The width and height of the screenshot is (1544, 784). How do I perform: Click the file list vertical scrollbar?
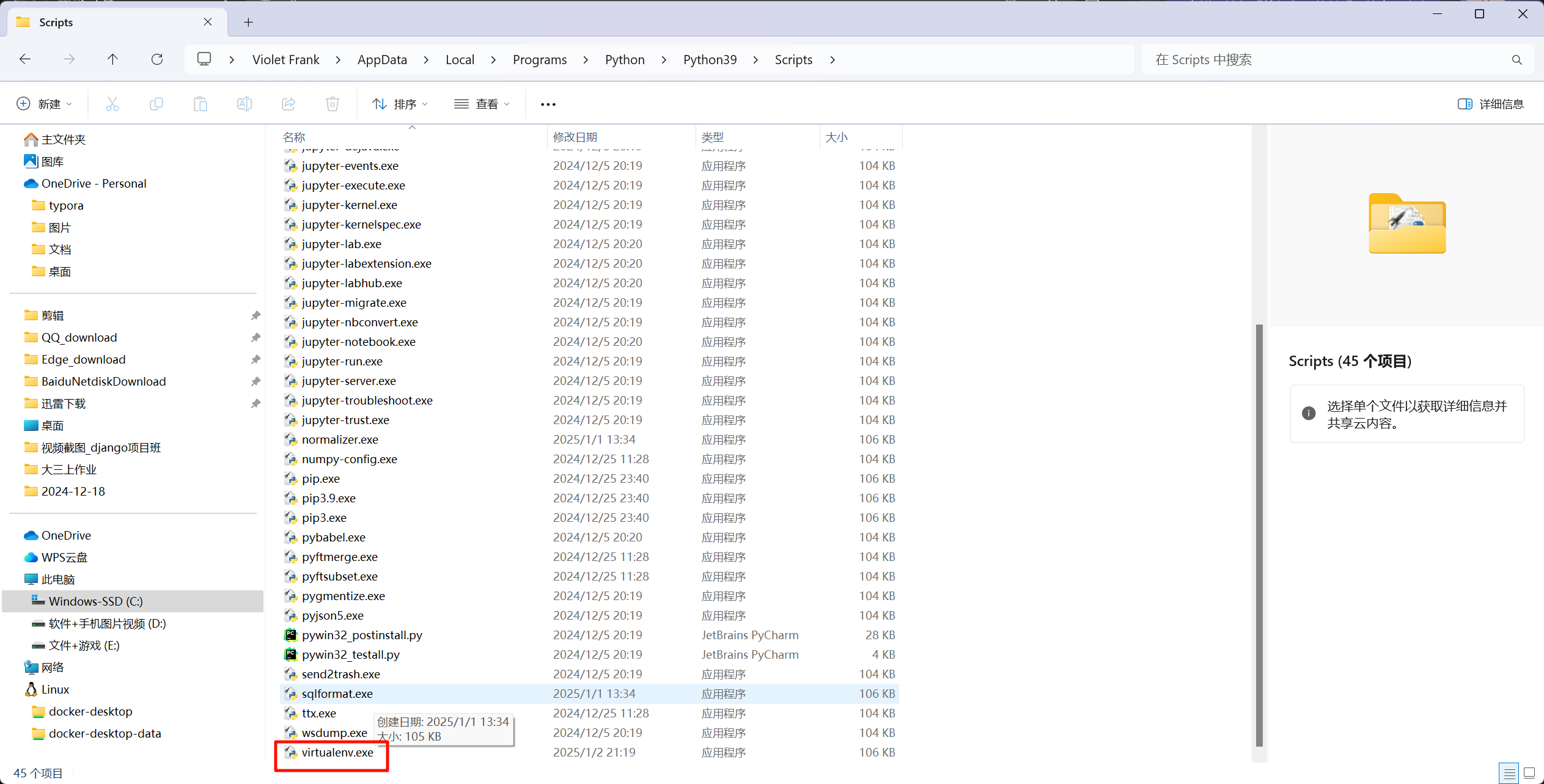(1259, 535)
